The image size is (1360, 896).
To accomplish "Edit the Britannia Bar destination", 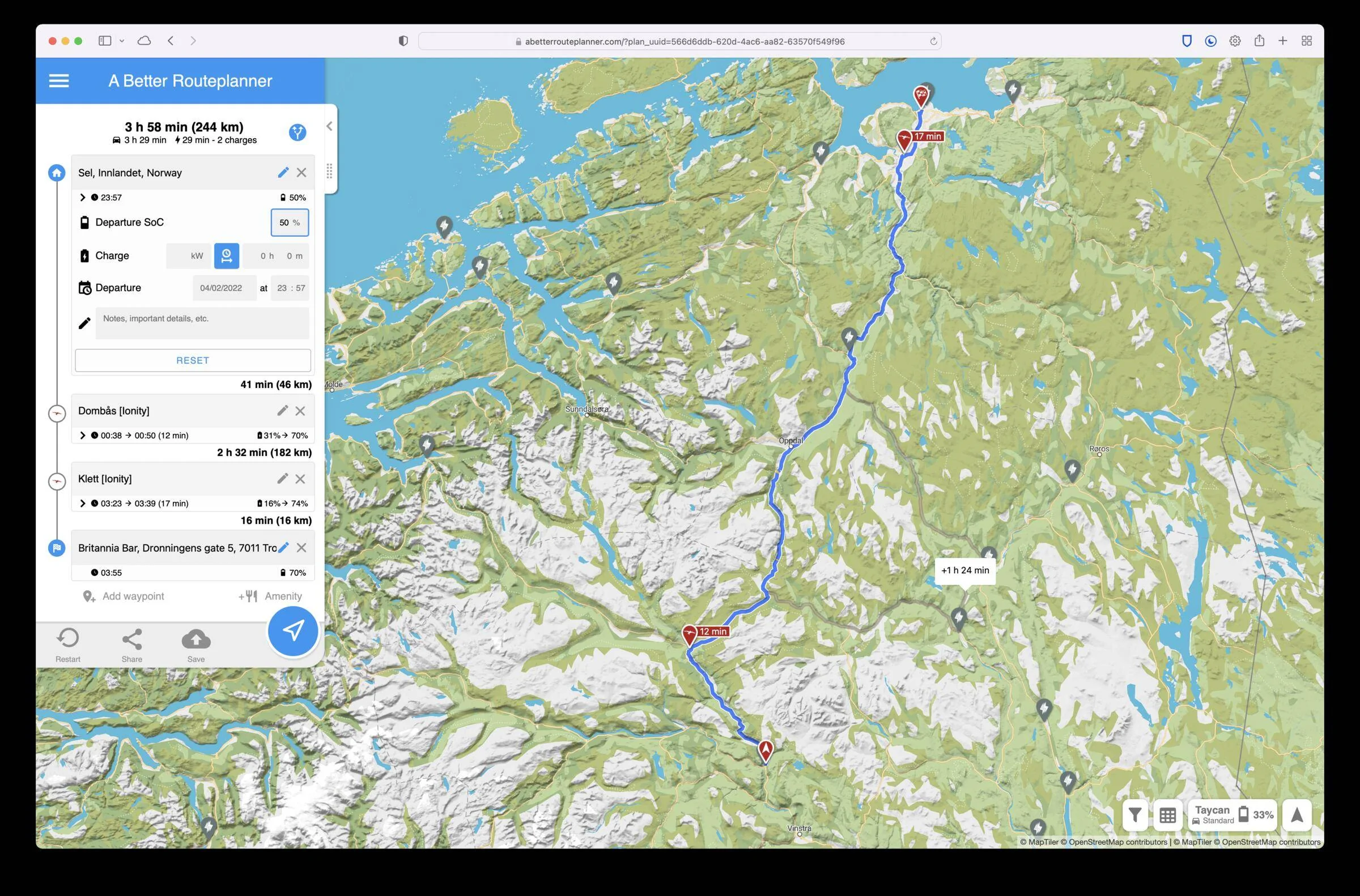I will click(283, 548).
